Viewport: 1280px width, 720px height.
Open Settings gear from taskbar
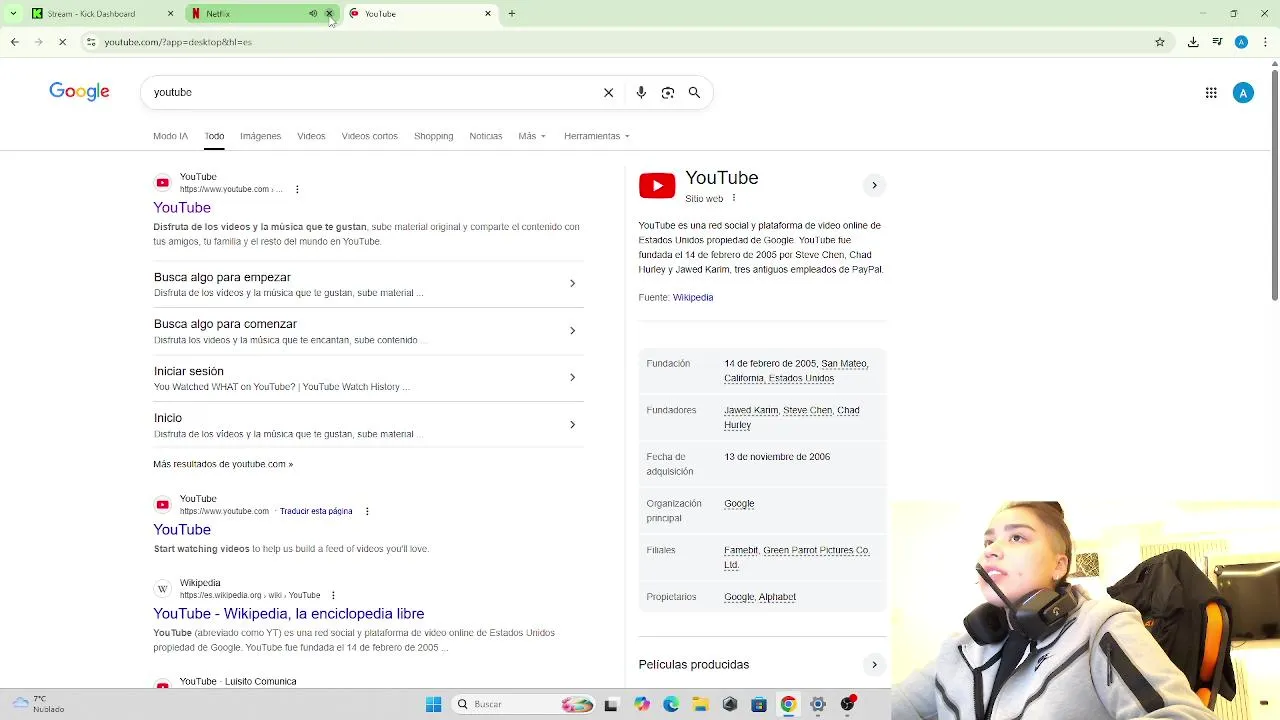pos(818,704)
